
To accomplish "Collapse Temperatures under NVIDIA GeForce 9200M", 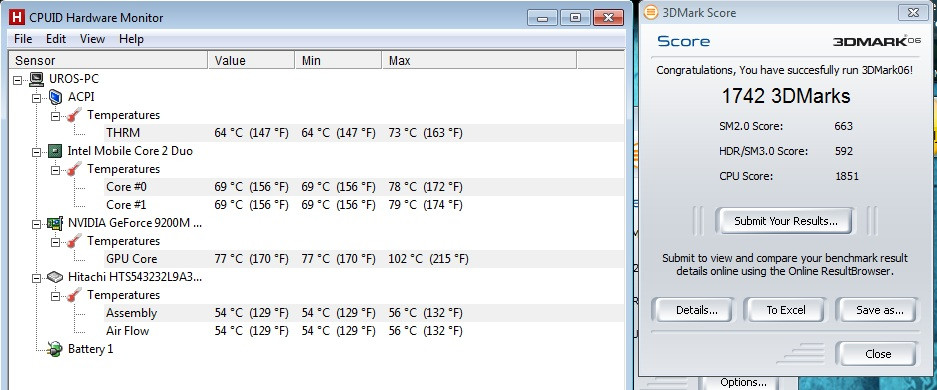I will click(x=56, y=242).
